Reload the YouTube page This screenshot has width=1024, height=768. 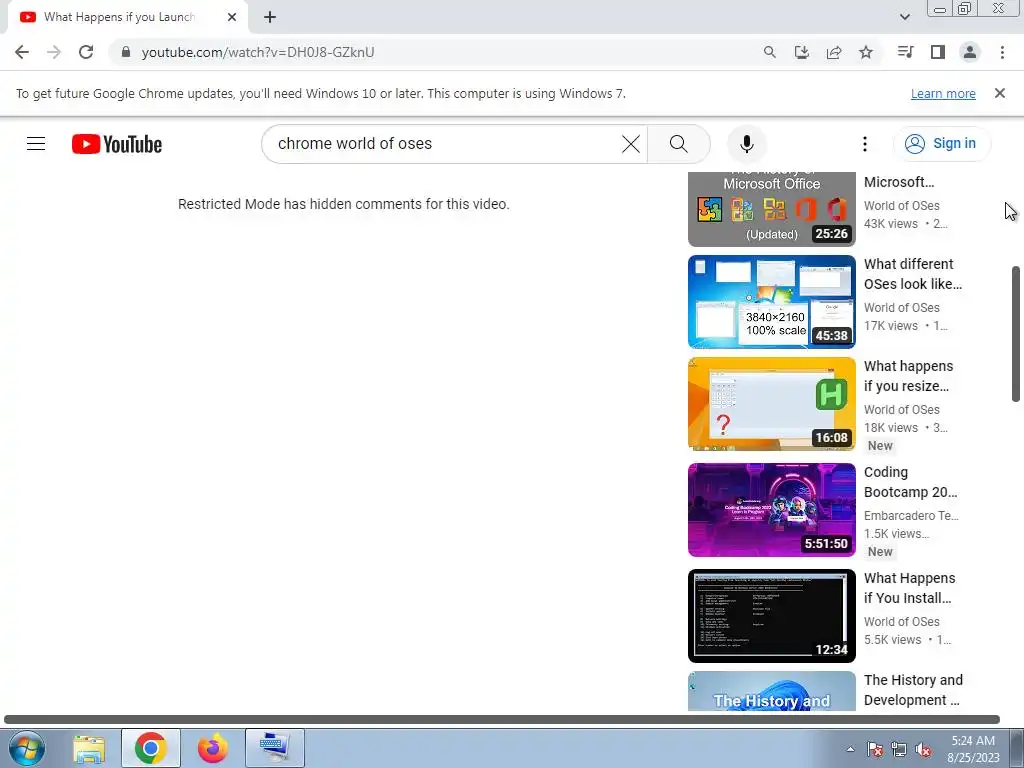tap(86, 52)
